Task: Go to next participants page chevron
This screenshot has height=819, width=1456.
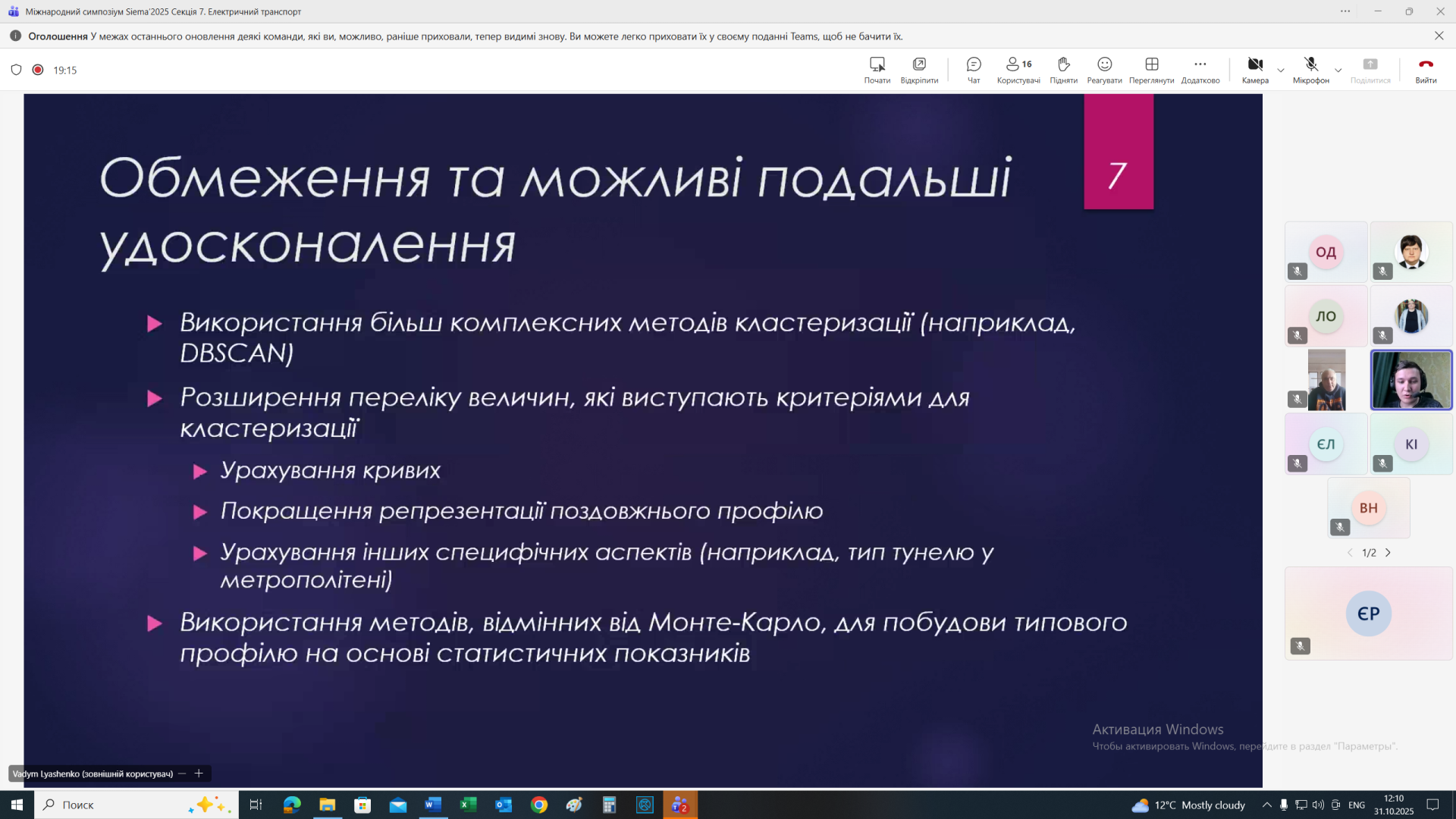Action: coord(1389,553)
